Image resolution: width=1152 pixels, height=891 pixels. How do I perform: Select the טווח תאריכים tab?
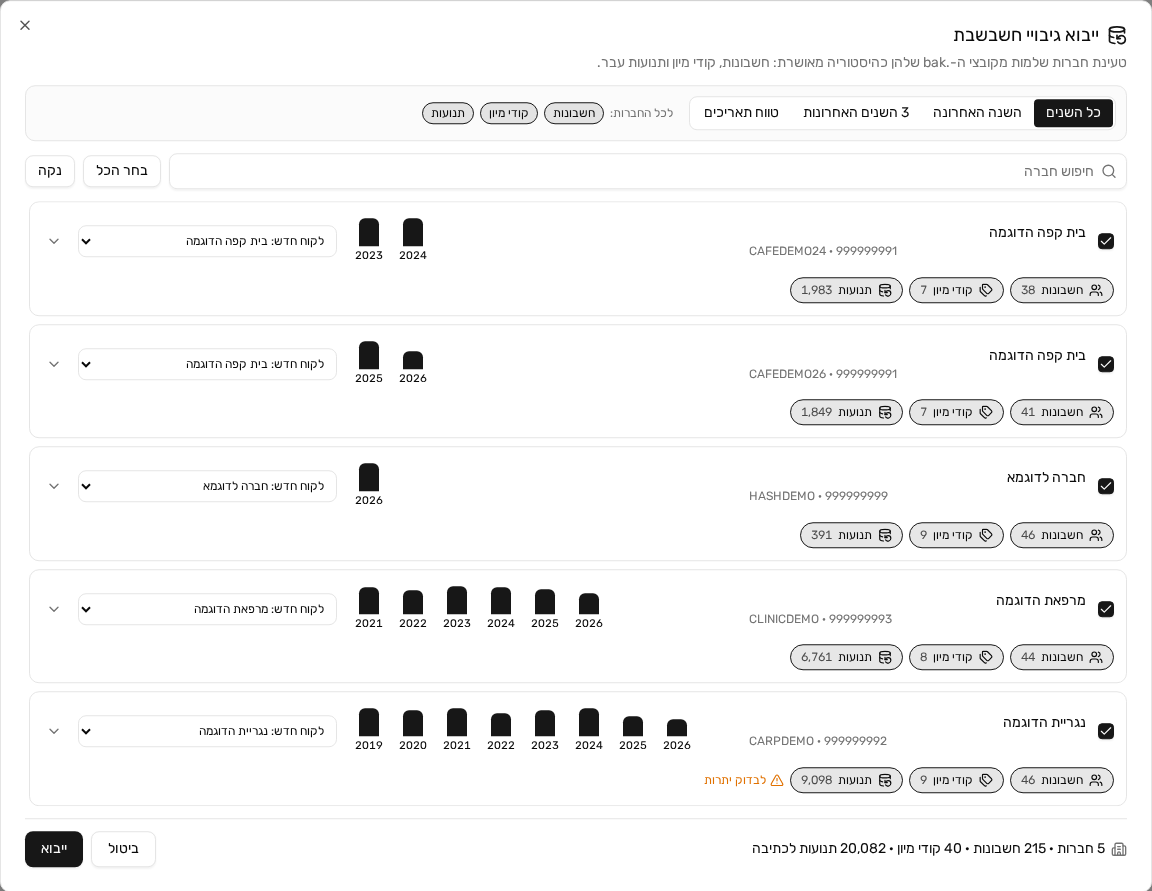tap(741, 113)
